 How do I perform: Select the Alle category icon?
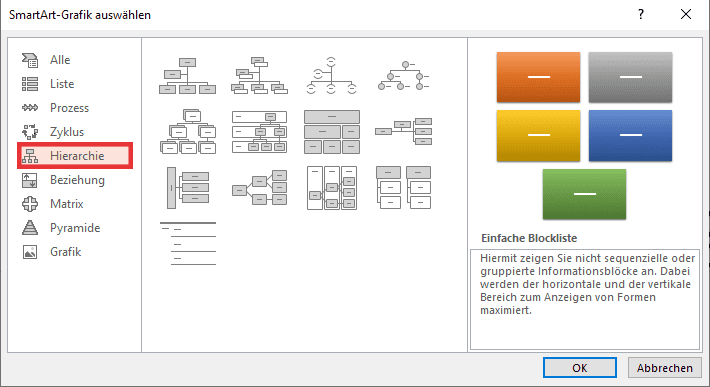pyautogui.click(x=30, y=60)
